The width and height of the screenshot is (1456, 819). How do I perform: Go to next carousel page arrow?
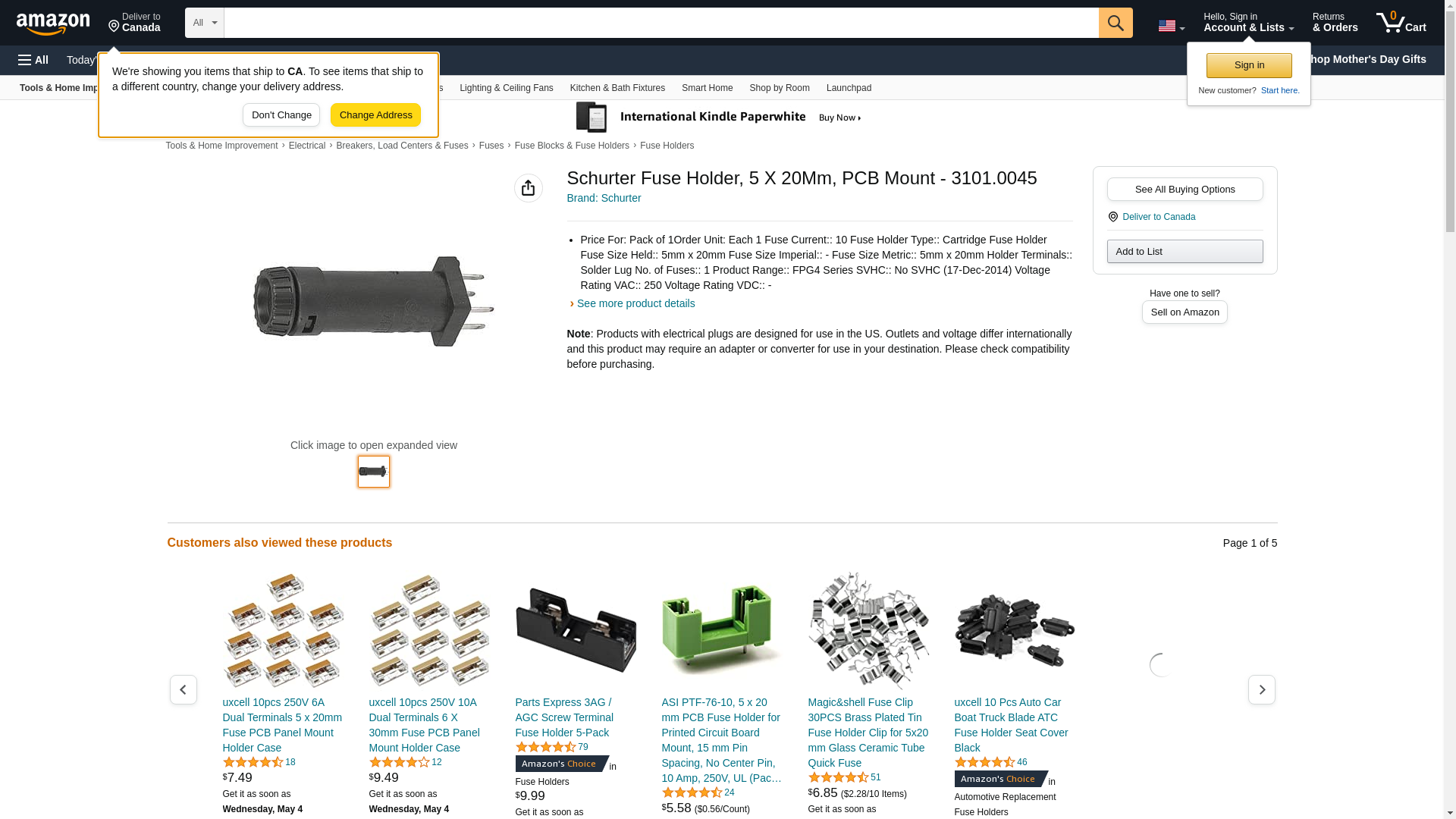[1261, 689]
